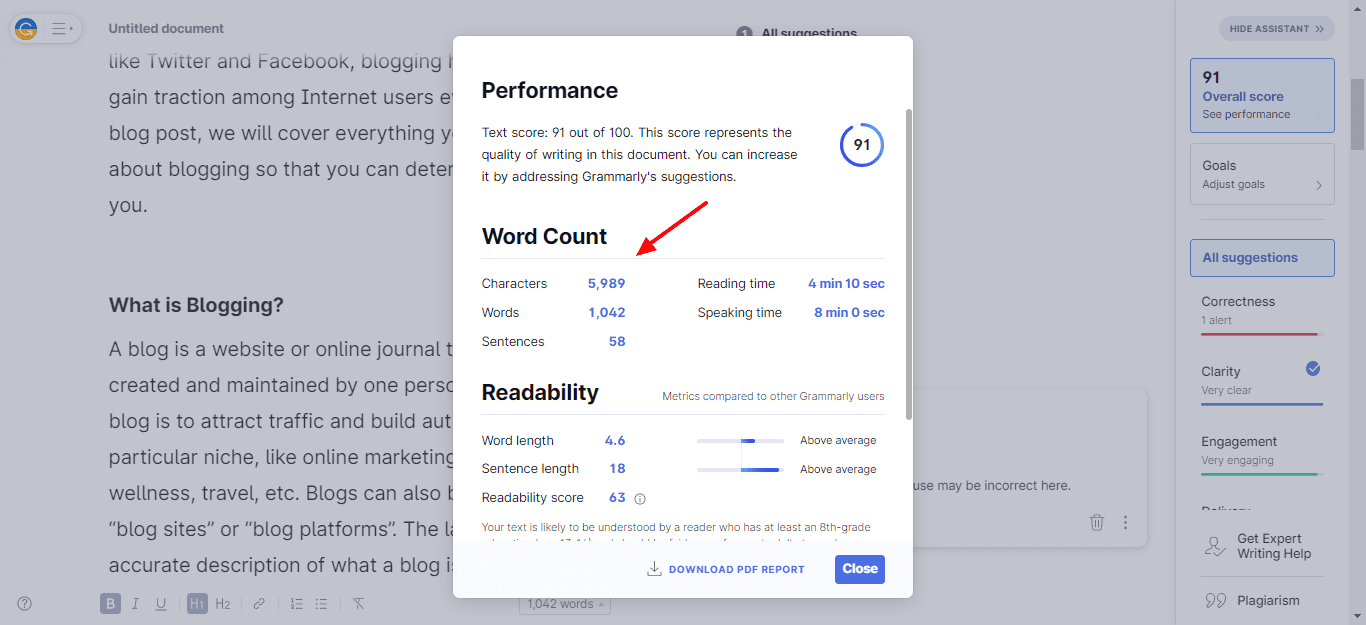This screenshot has height=625, width=1366.
Task: Click the Untitled document title field
Action: click(x=166, y=29)
